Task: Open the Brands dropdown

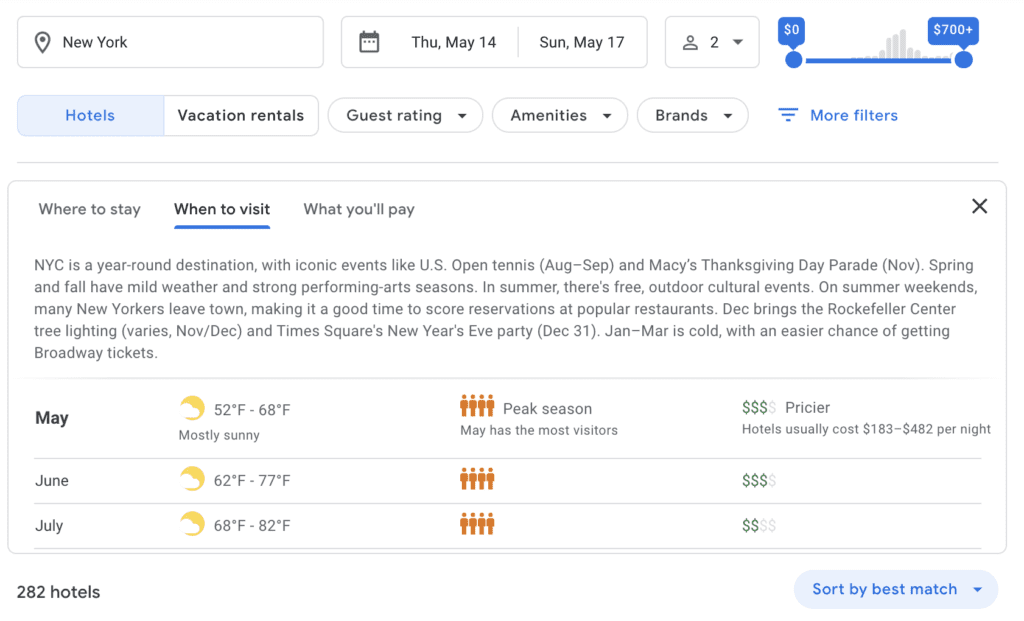Action: tap(692, 115)
